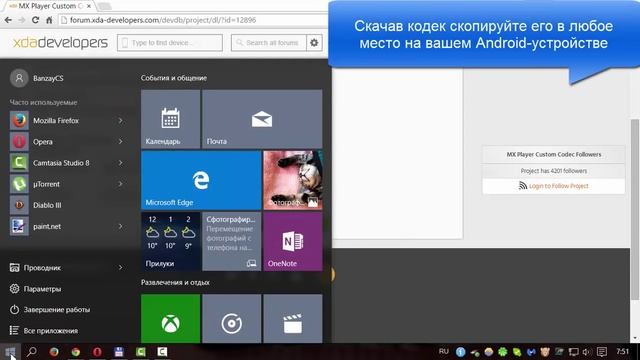Click the Windows Start button on taskbar
640x360 pixels.
pos(10,352)
